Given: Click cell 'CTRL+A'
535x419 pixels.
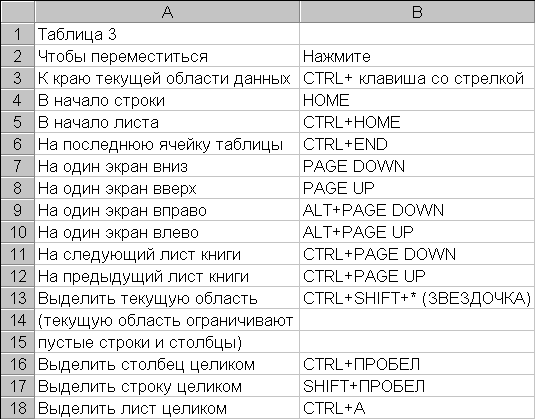Looking at the screenshot, I should pos(417,408).
